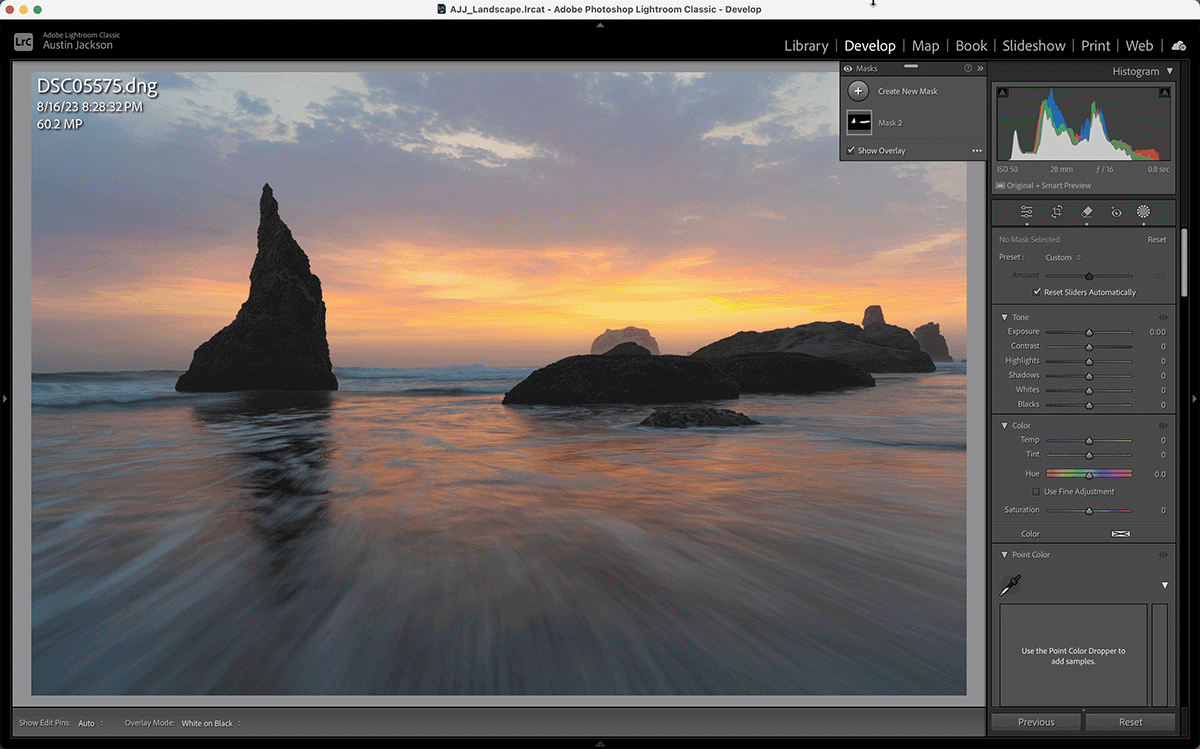The width and height of the screenshot is (1200, 749).
Task: Open the Masks panel help icon
Action: click(x=967, y=68)
